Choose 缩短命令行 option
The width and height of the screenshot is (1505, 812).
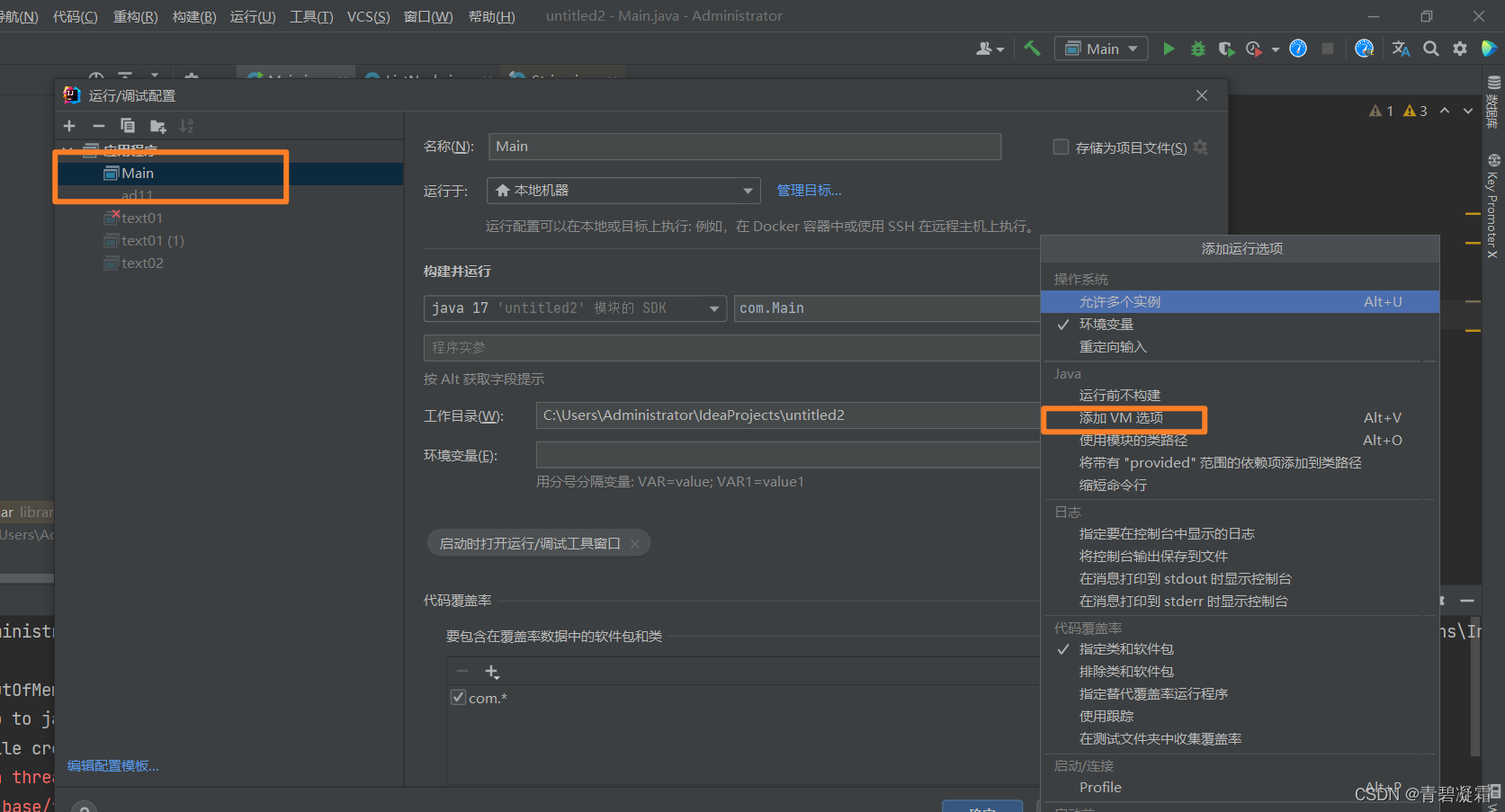[x=1241, y=486]
